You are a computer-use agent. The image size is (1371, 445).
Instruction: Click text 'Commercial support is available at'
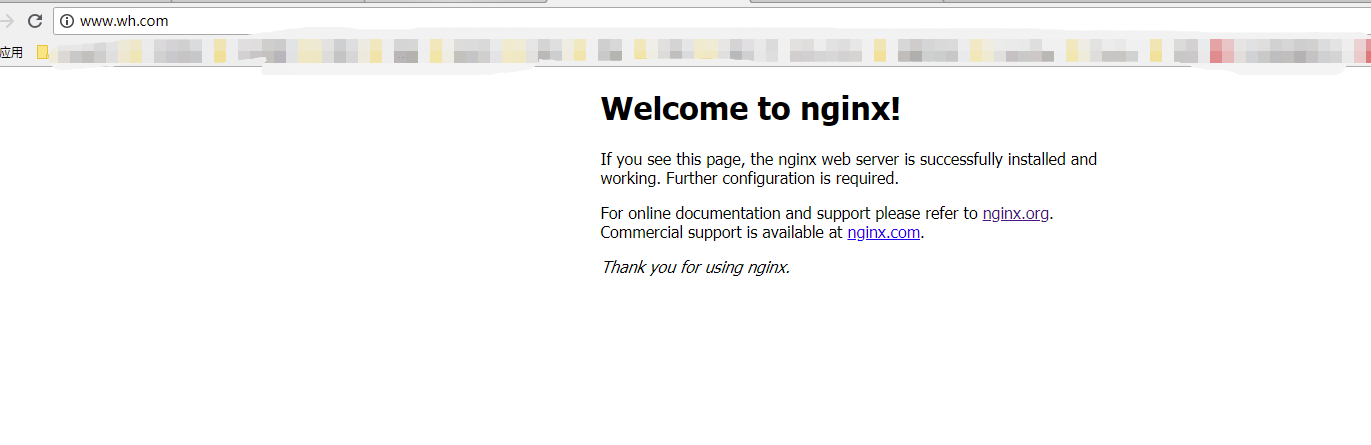tap(721, 233)
